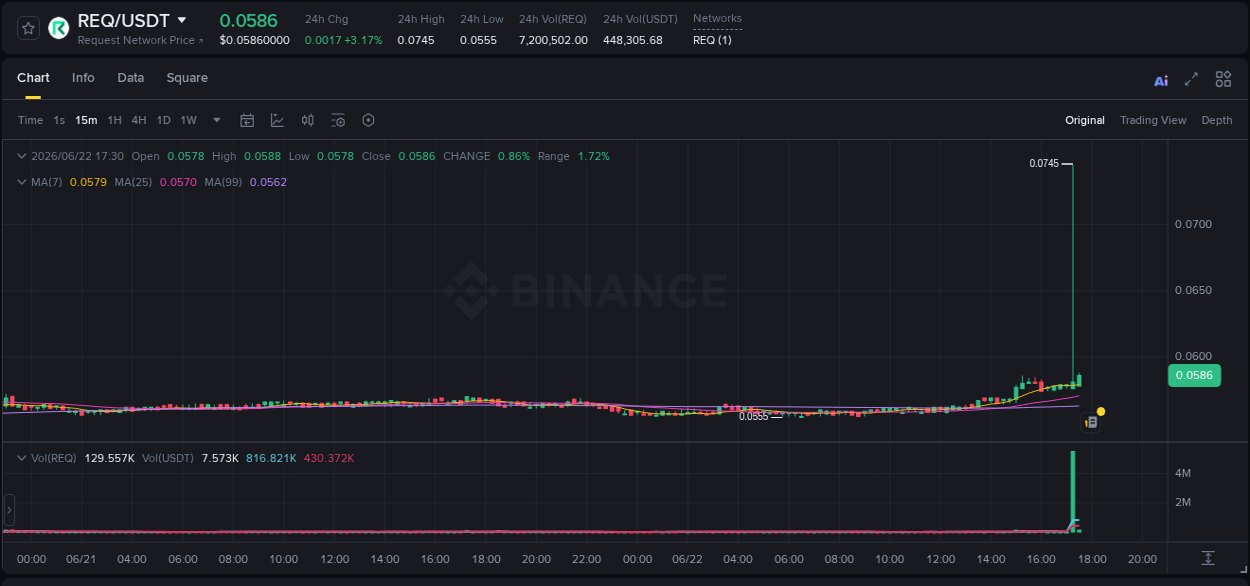The height and width of the screenshot is (586, 1250).
Task: Open the technical indicators icon
Action: click(x=277, y=120)
